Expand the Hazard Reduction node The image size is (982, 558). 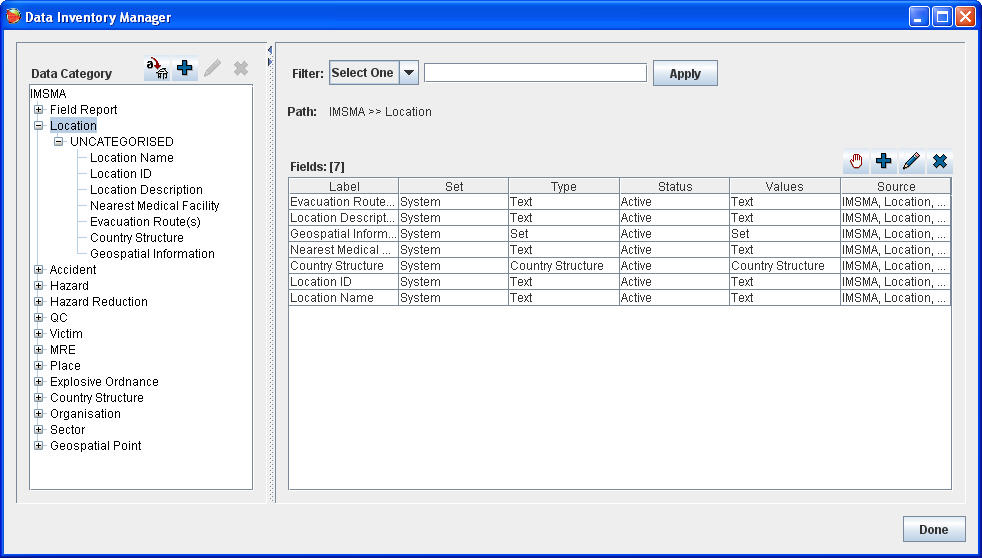[39, 302]
